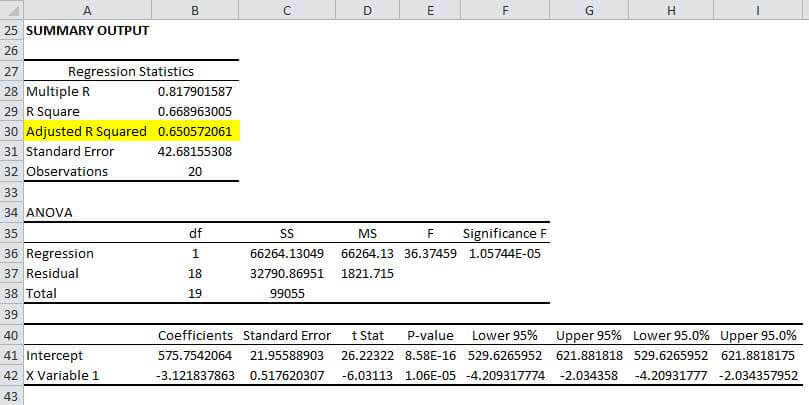Select the Upper 95.0% heading cell
This screenshot has height=405, width=809.
[x=758, y=336]
